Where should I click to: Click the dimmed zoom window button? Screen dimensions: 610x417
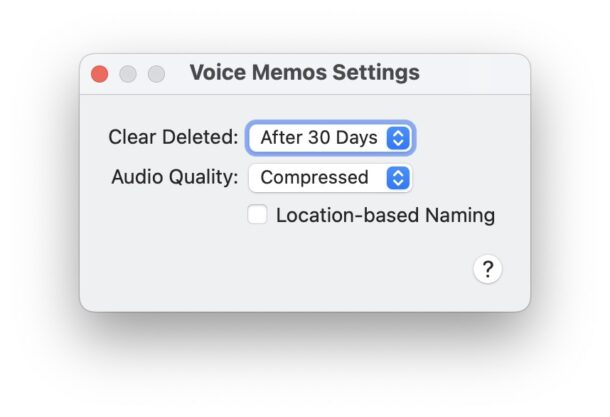156,74
